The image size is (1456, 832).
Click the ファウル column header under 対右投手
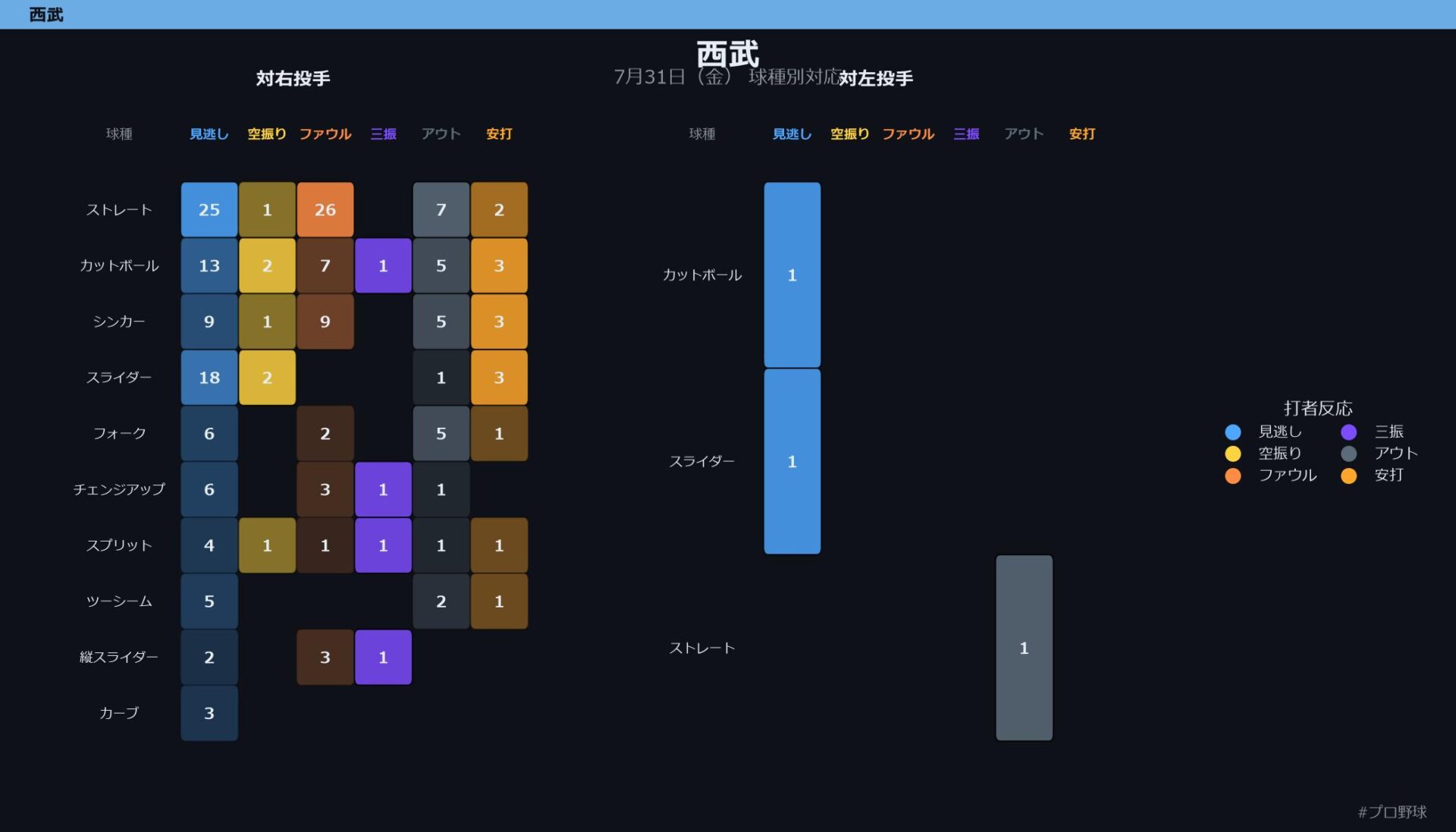pyautogui.click(x=325, y=134)
